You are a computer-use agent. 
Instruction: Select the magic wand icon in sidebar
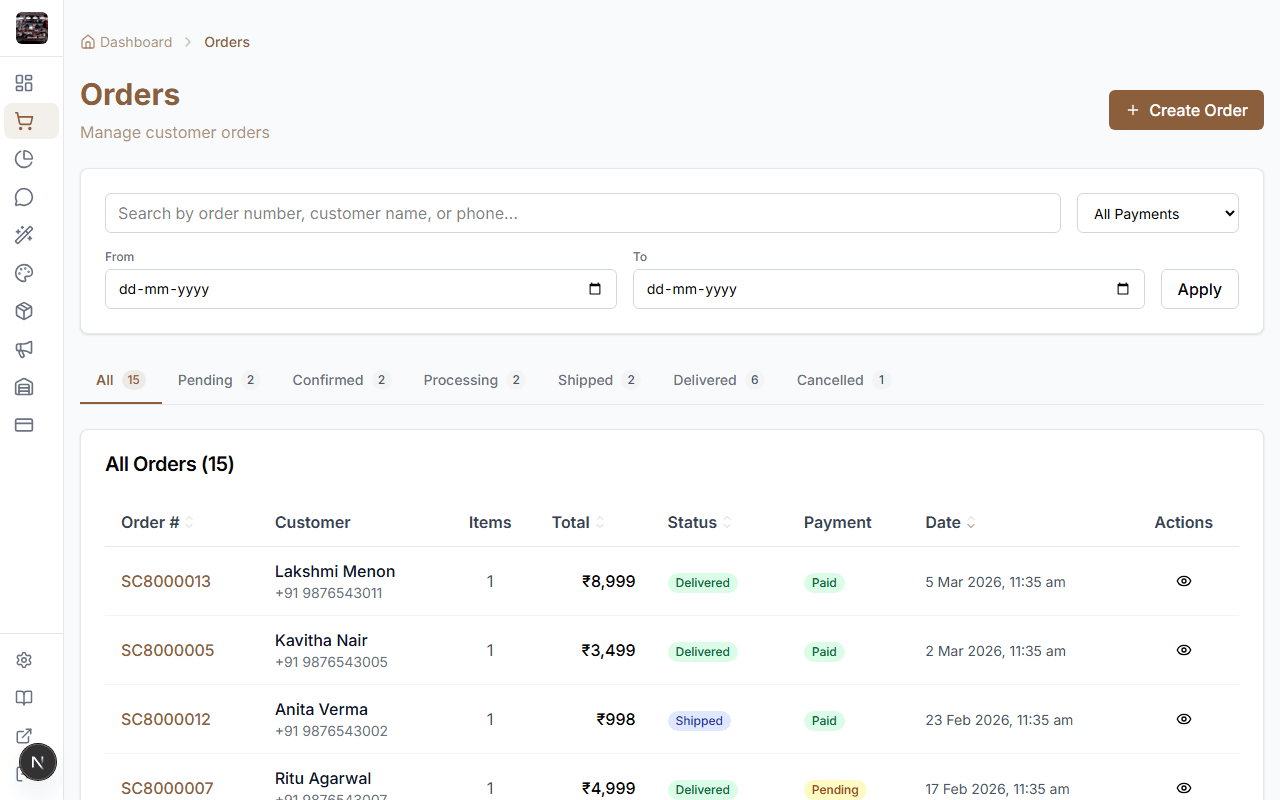click(x=24, y=235)
